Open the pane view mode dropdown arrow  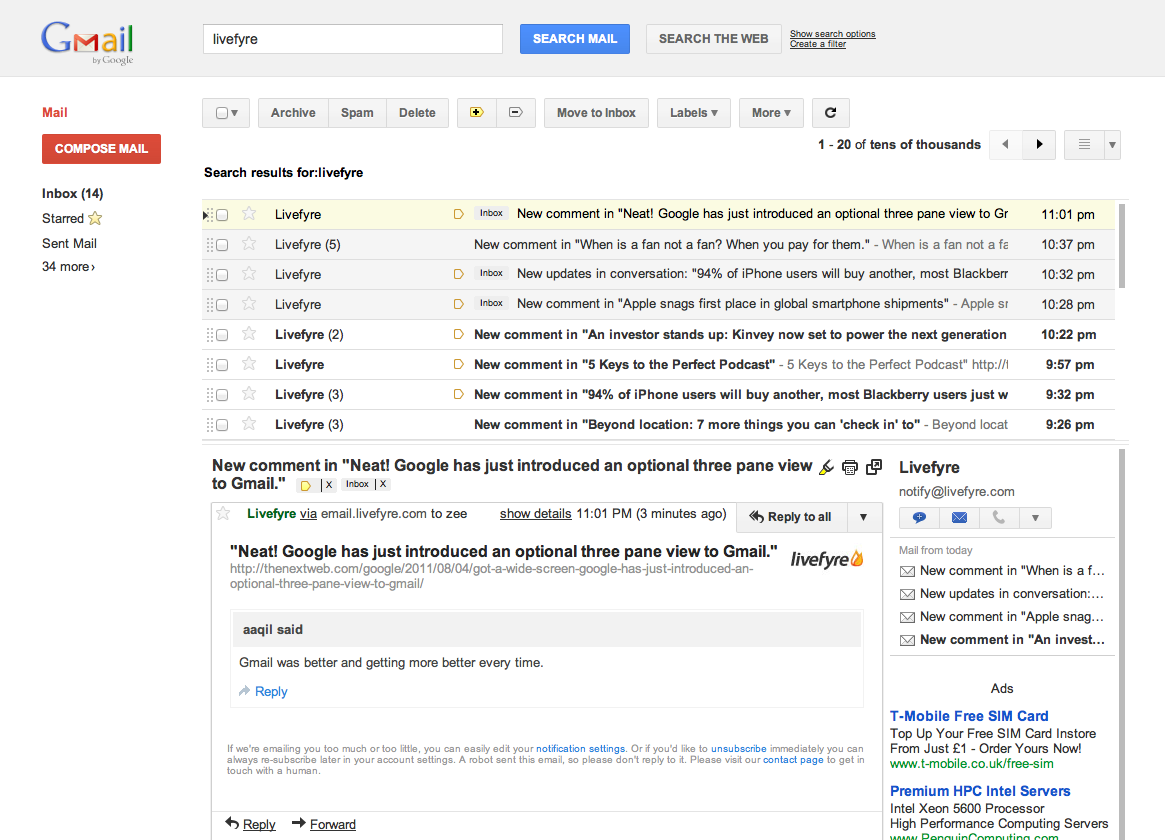click(x=1112, y=145)
